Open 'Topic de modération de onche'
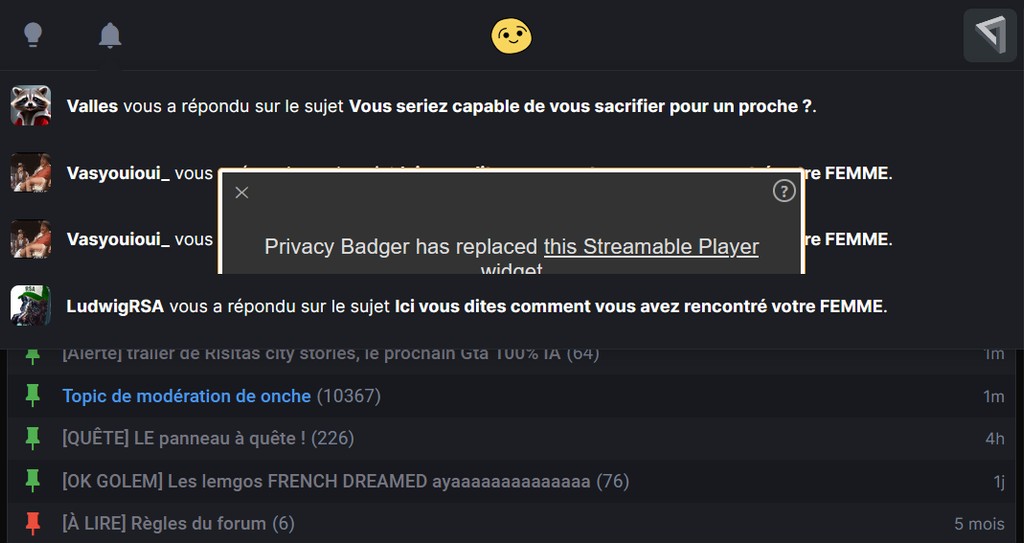Viewport: 1024px width, 543px height. pos(186,396)
